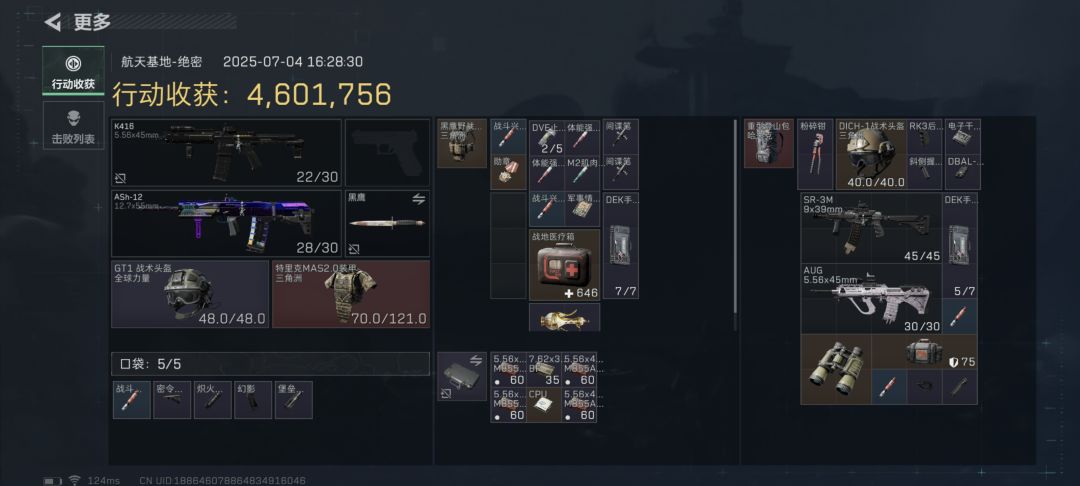The width and height of the screenshot is (1080, 486).
Task: Select the purple ASh-12 rifle
Action: pos(227,224)
